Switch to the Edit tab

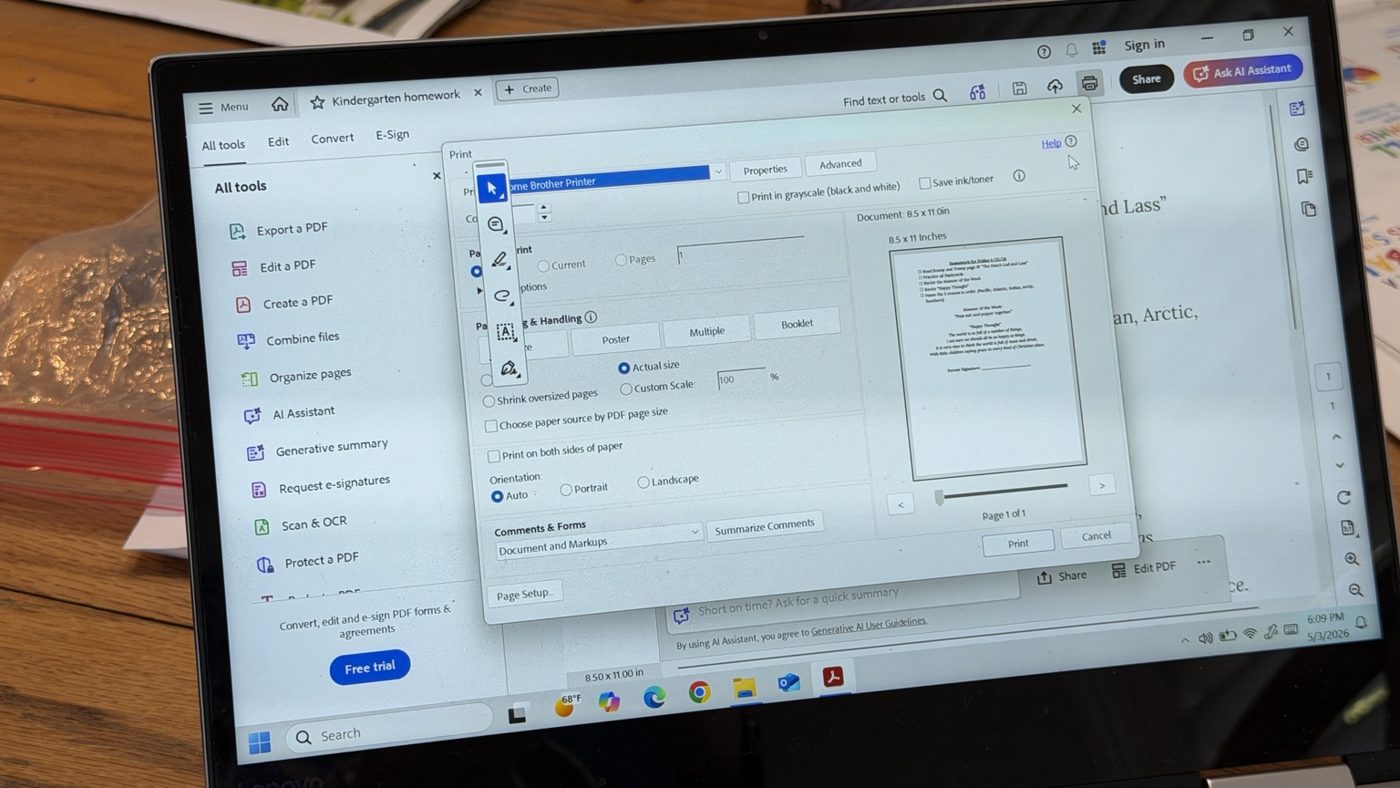tap(278, 142)
